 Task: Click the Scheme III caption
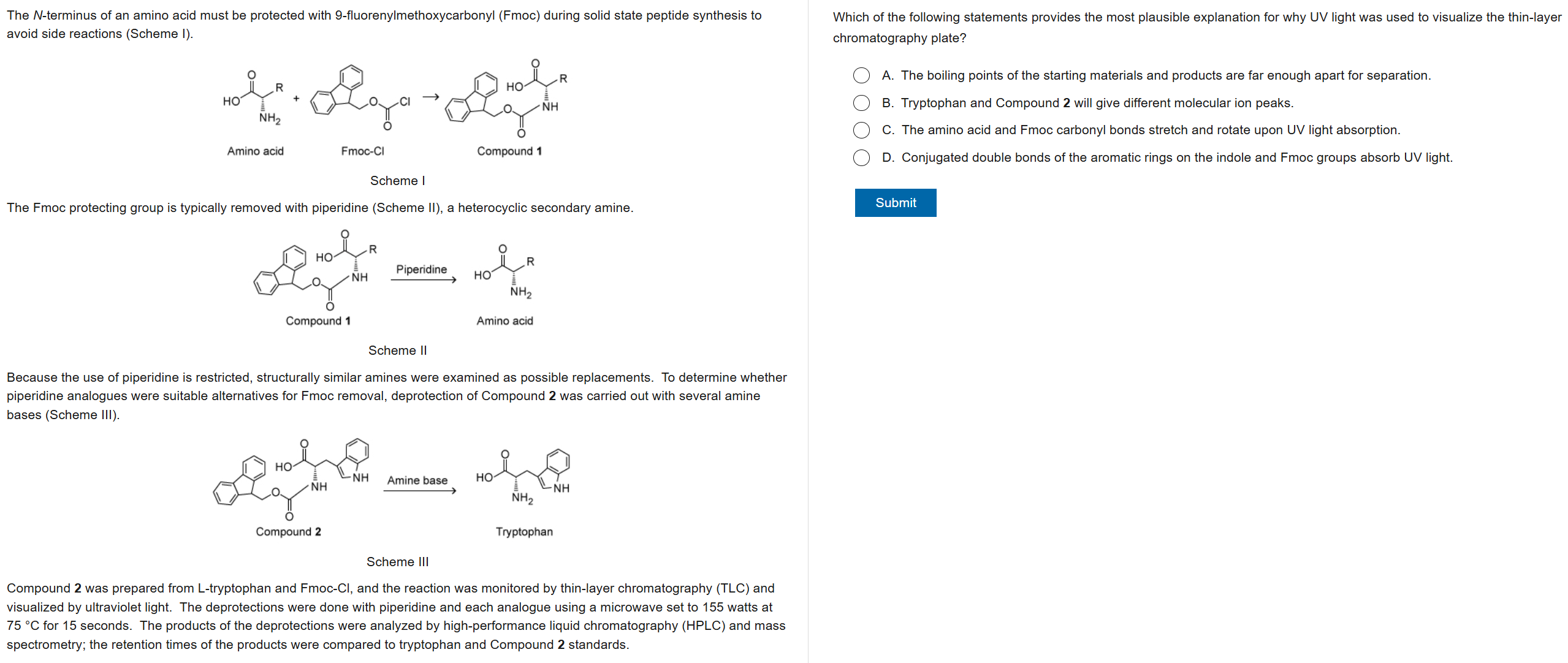click(397, 562)
